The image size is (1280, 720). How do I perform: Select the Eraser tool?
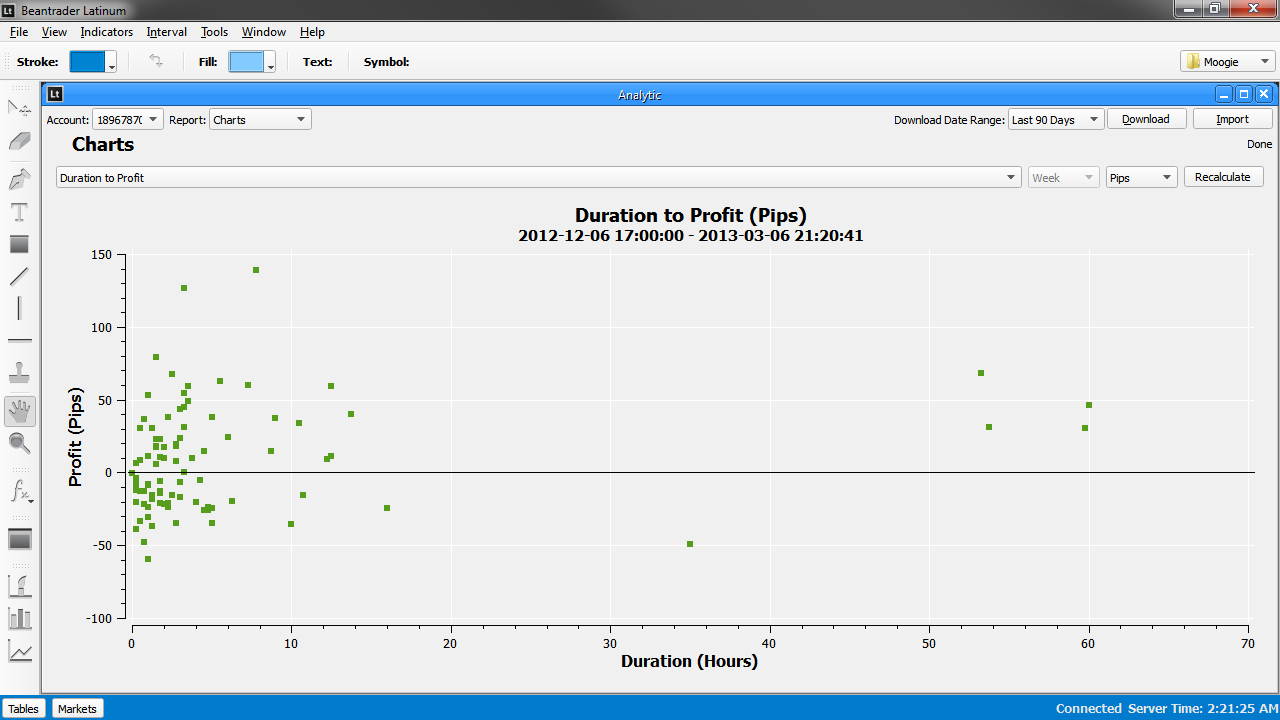(x=20, y=142)
